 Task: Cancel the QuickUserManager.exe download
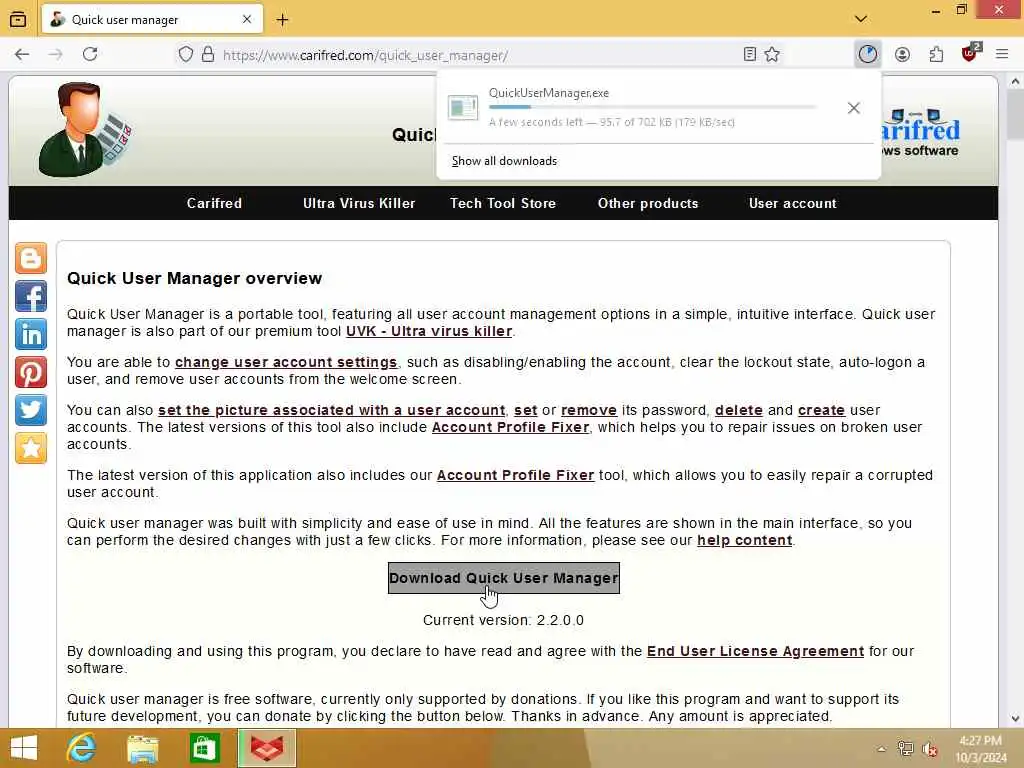point(853,108)
